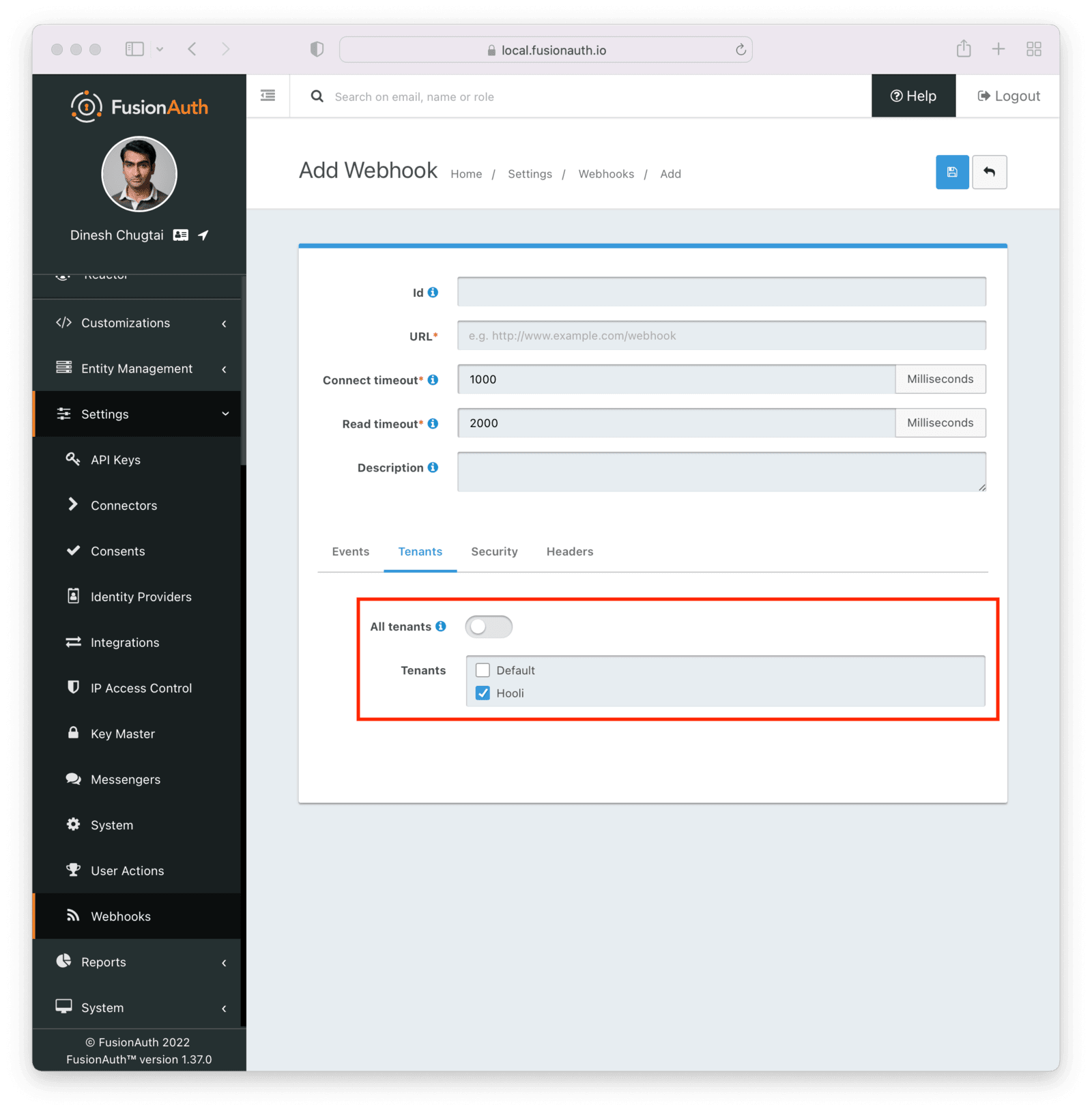Click the Logout button
1092x1111 pixels.
pyautogui.click(x=1008, y=96)
